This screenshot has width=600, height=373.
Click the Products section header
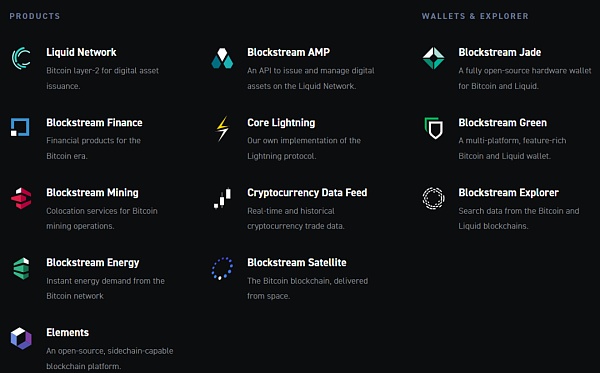[35, 16]
